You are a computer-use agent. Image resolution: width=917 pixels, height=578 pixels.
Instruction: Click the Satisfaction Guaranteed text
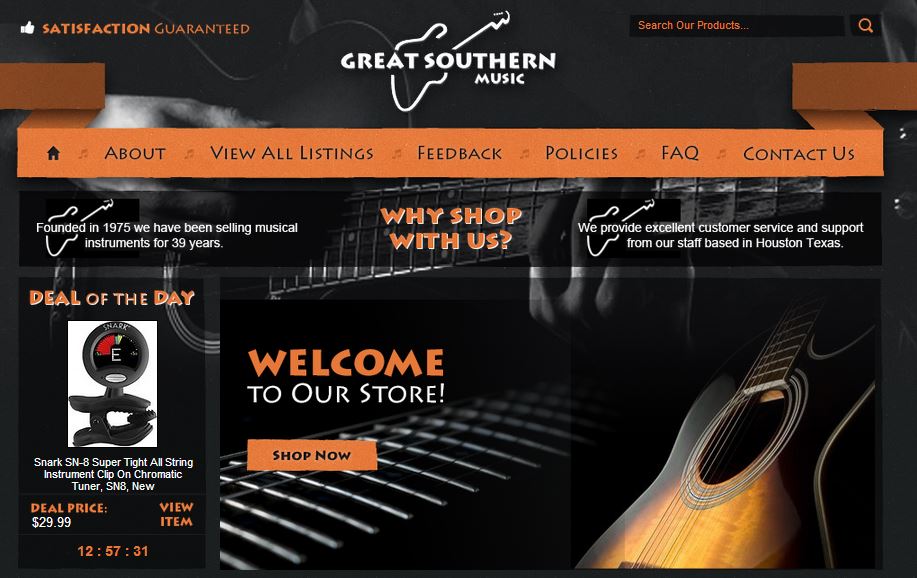coord(146,28)
